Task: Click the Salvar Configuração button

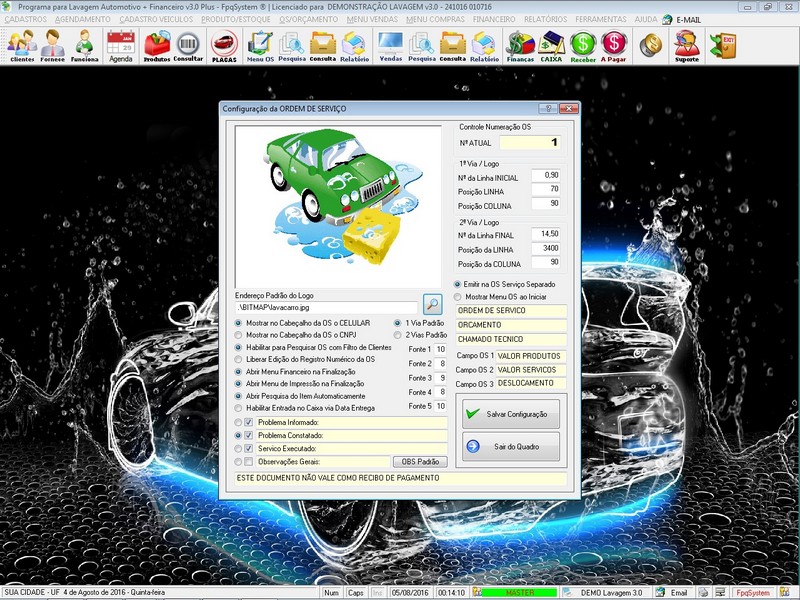Action: [x=511, y=414]
